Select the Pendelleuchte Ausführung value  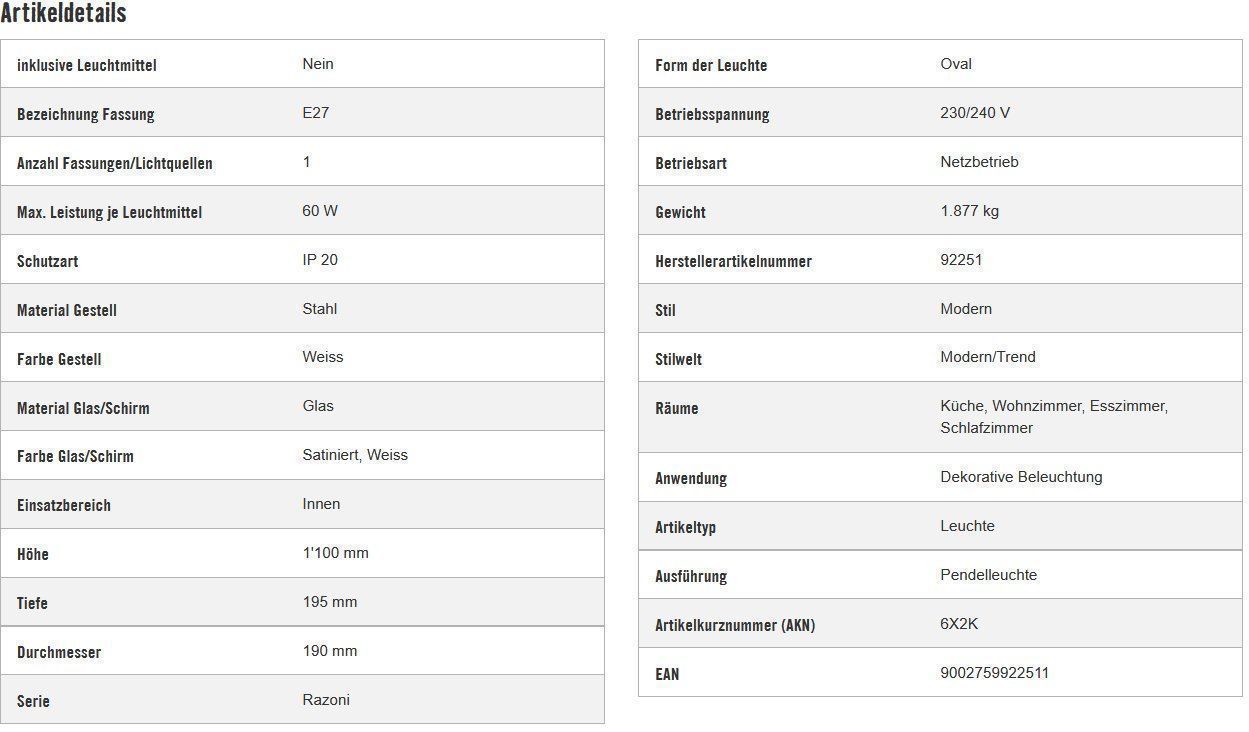pos(988,575)
